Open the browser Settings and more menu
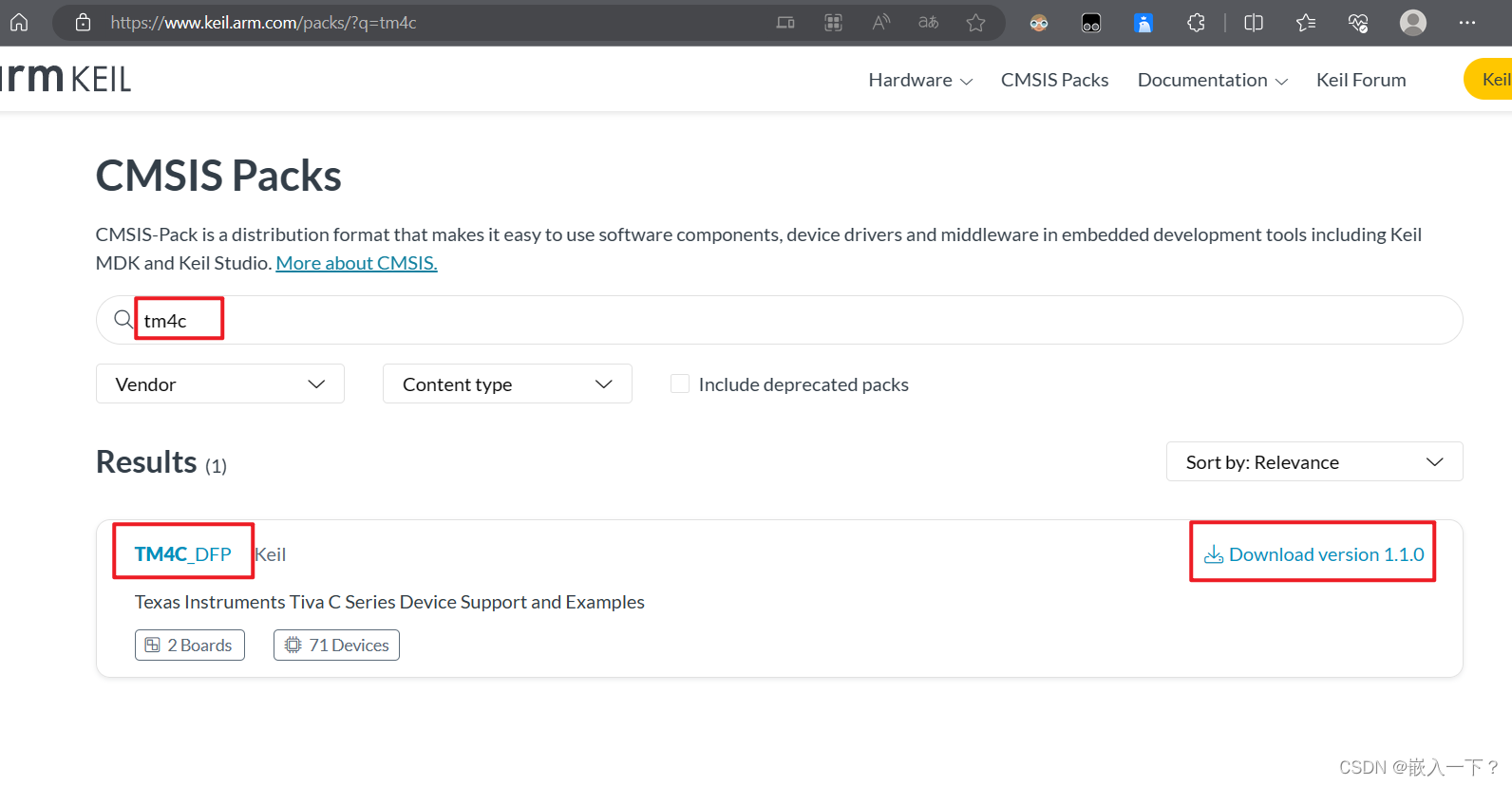 (x=1467, y=23)
